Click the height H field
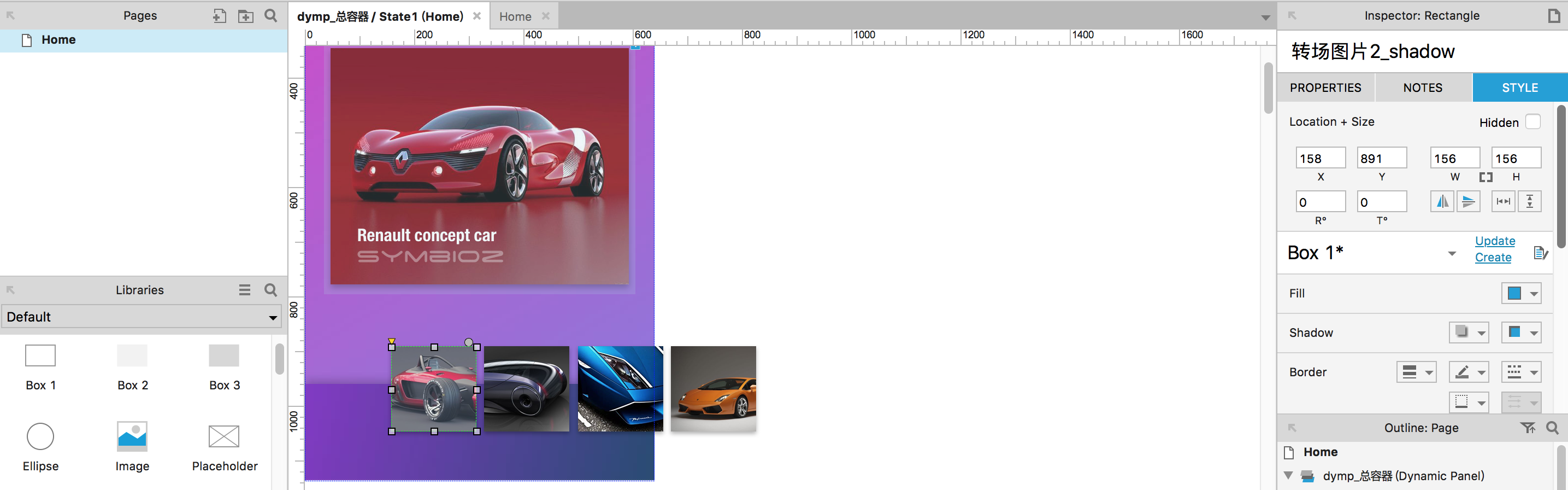 point(1516,159)
